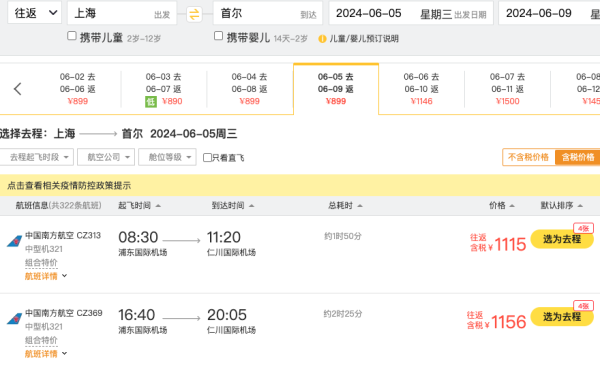Enable the 携带婴儿 checkbox
Screen dimensions: 600x365
(x=218, y=36)
